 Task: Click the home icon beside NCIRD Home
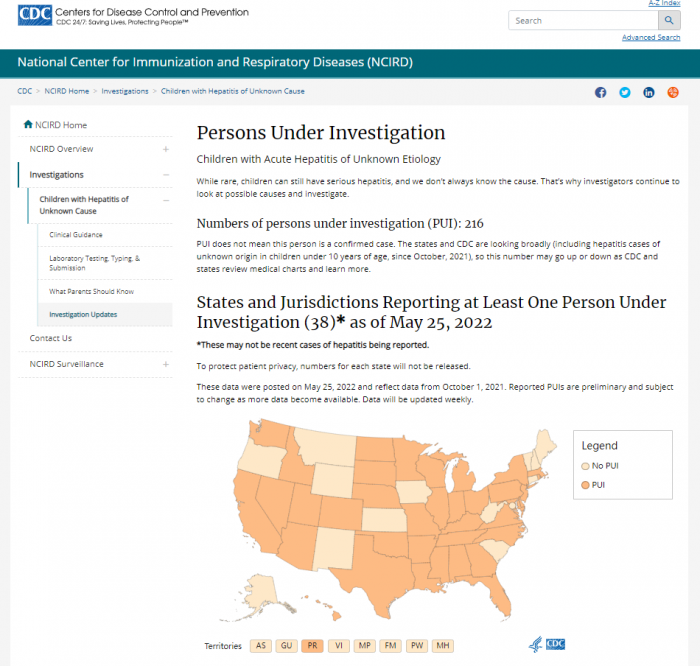(x=27, y=125)
